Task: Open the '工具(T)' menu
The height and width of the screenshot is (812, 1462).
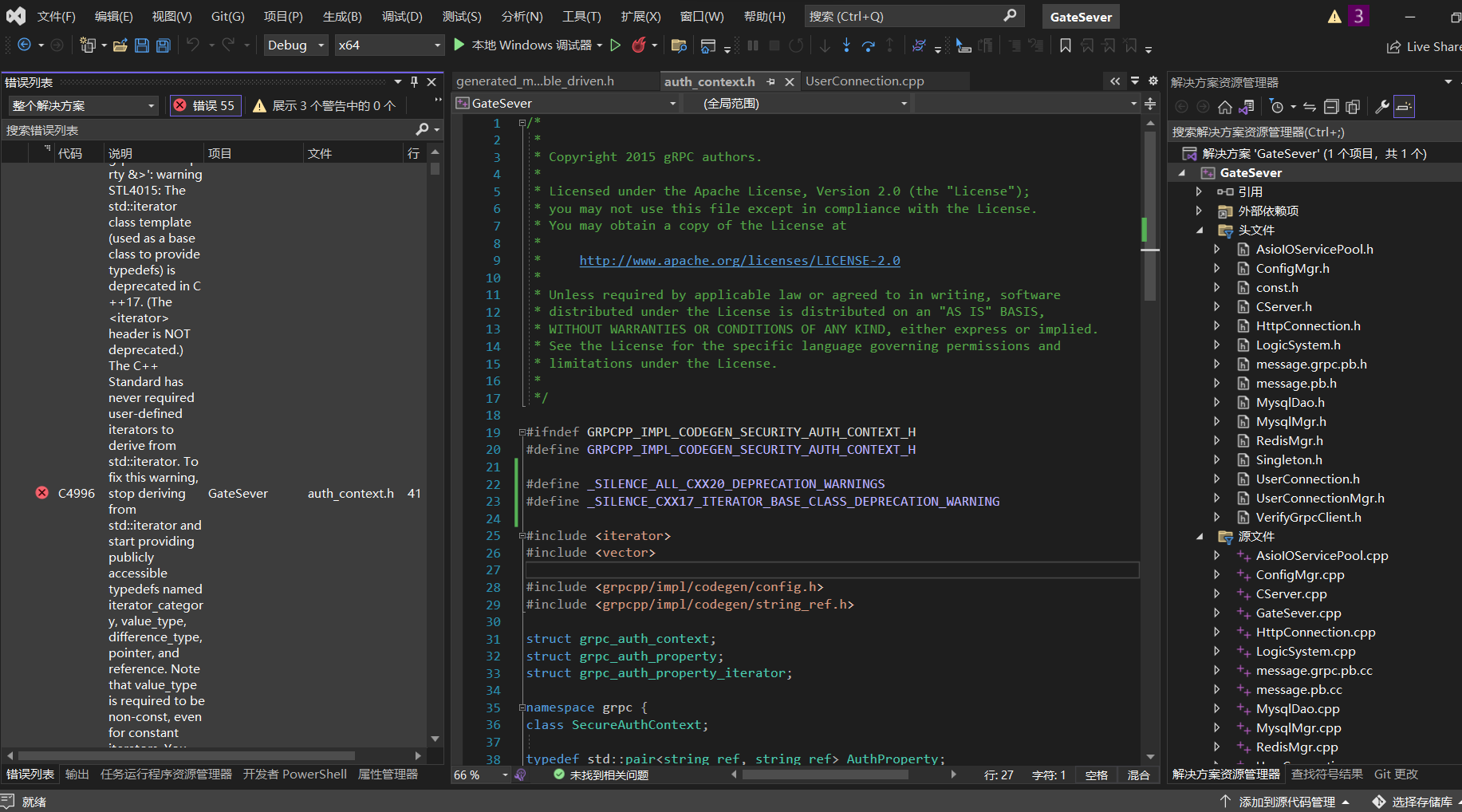Action: click(x=581, y=16)
